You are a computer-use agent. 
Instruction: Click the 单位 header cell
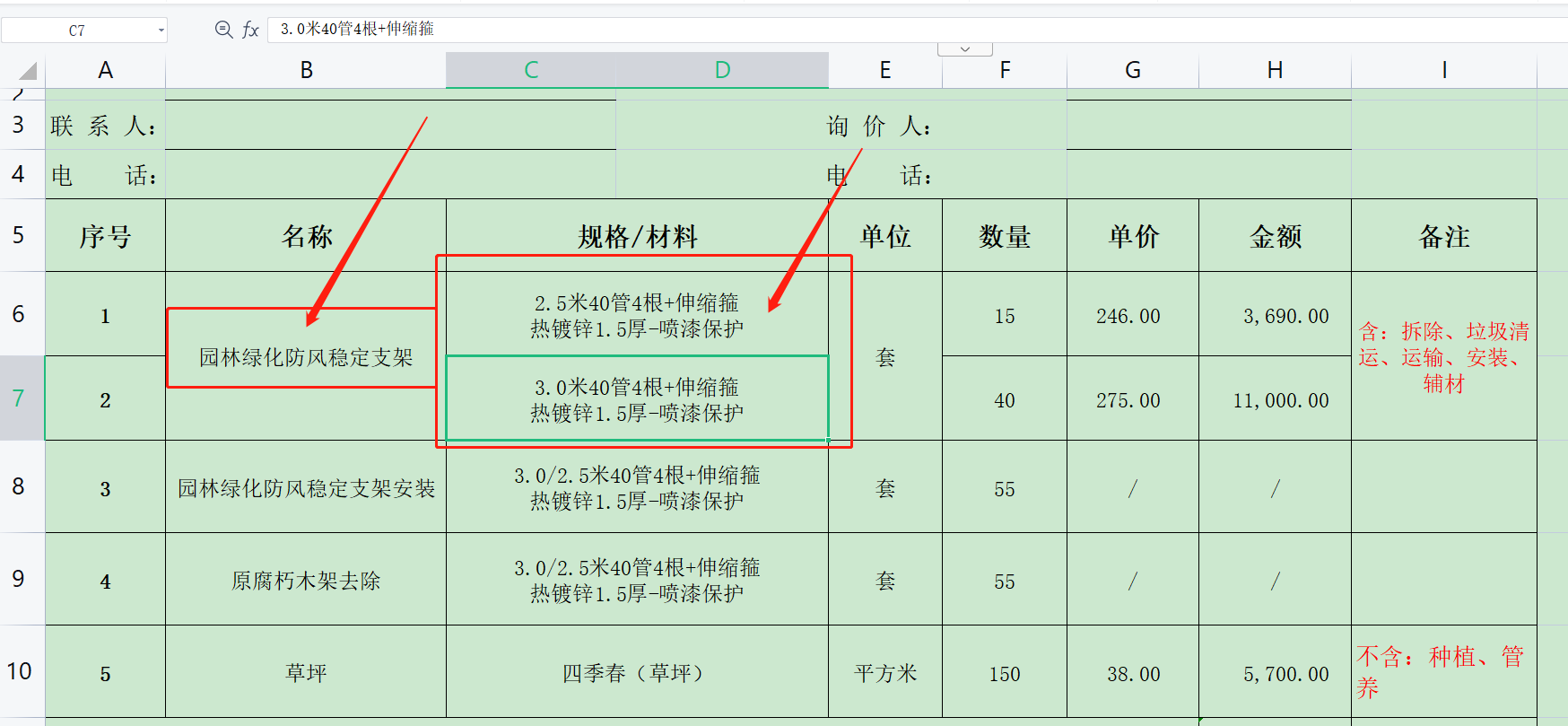point(885,236)
